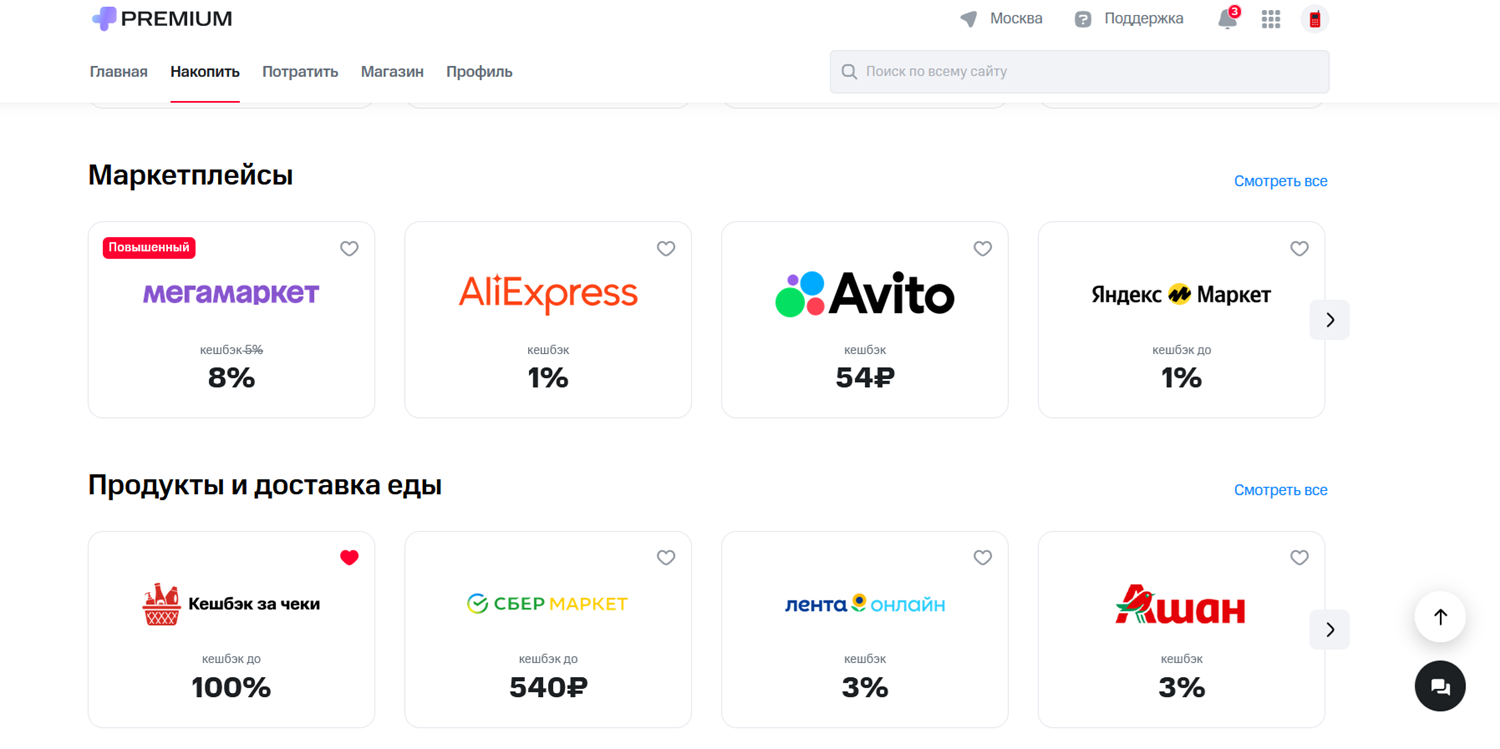
Task: Click the search magnifier icon
Action: [x=849, y=72]
